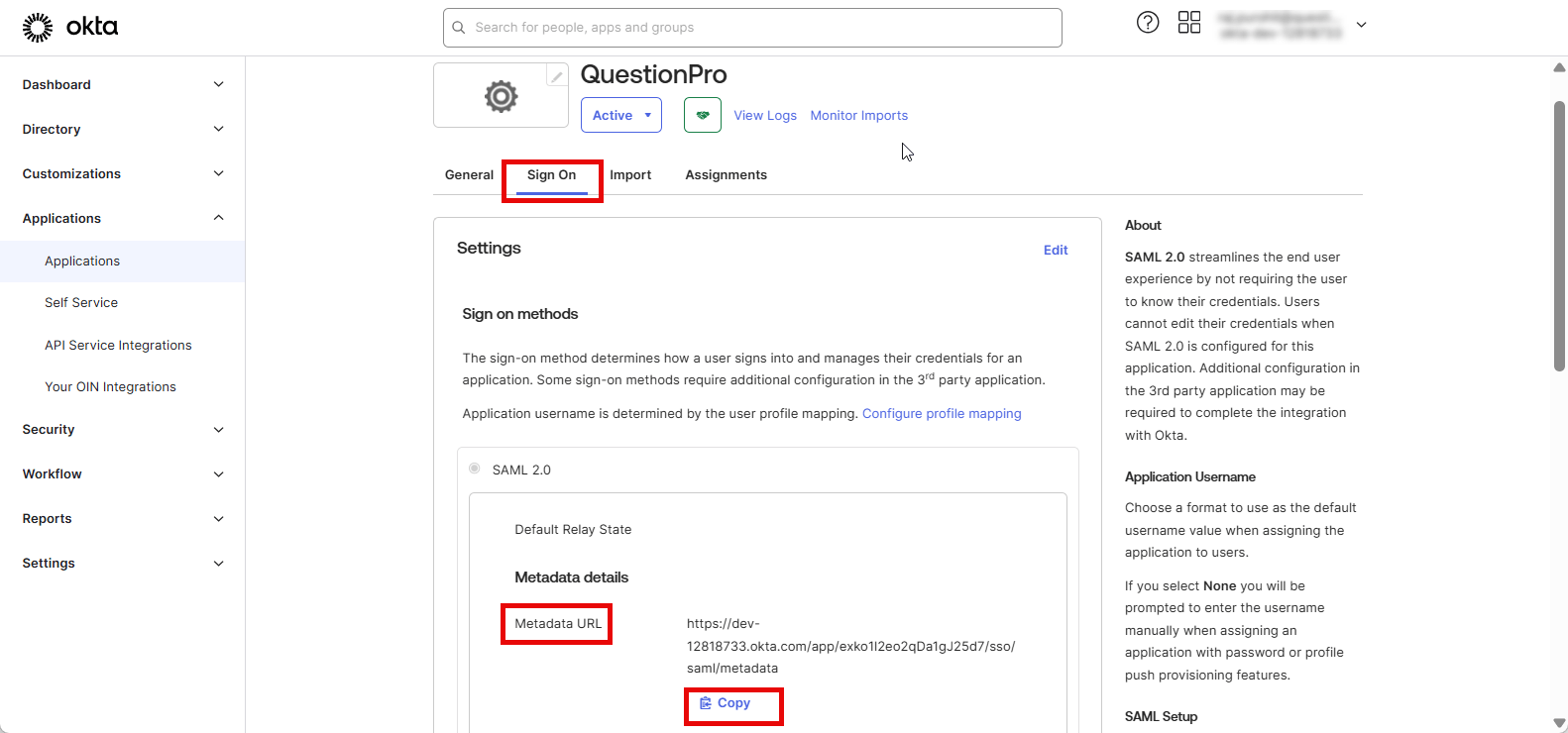This screenshot has width=1568, height=733.
Task: Switch to the Assignments tab
Action: click(x=726, y=175)
